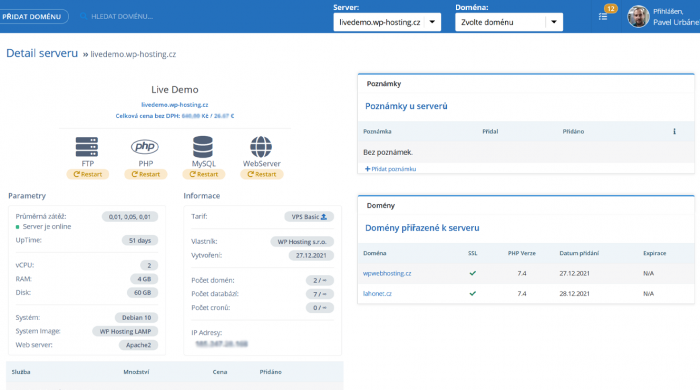Screen dimensions: 700x390
Task: Click the Server dropdown arrow
Action: [x=432, y=22]
